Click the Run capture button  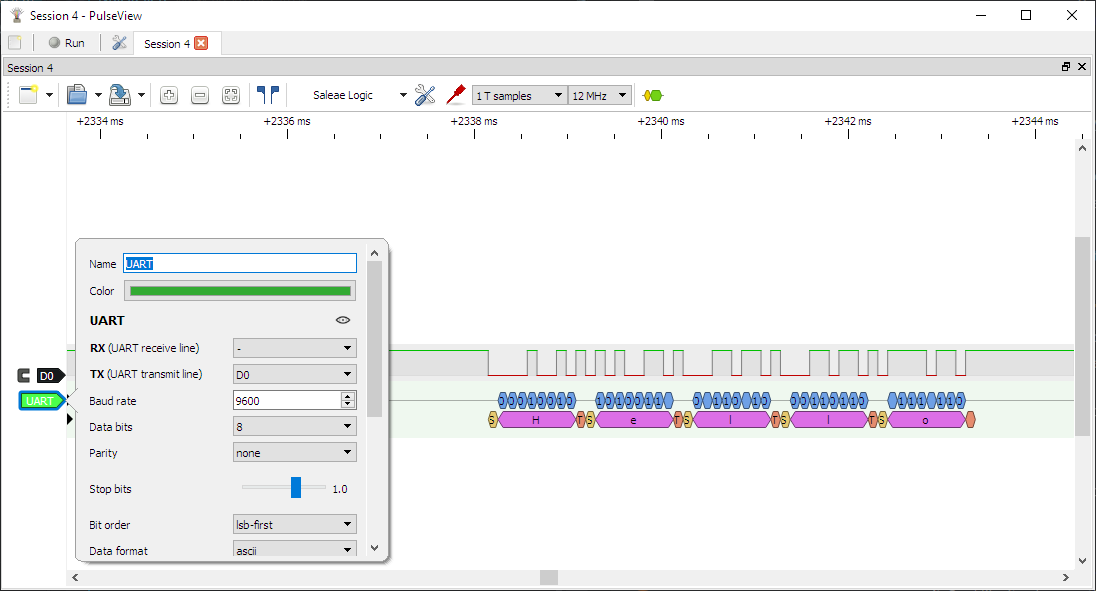coord(66,43)
